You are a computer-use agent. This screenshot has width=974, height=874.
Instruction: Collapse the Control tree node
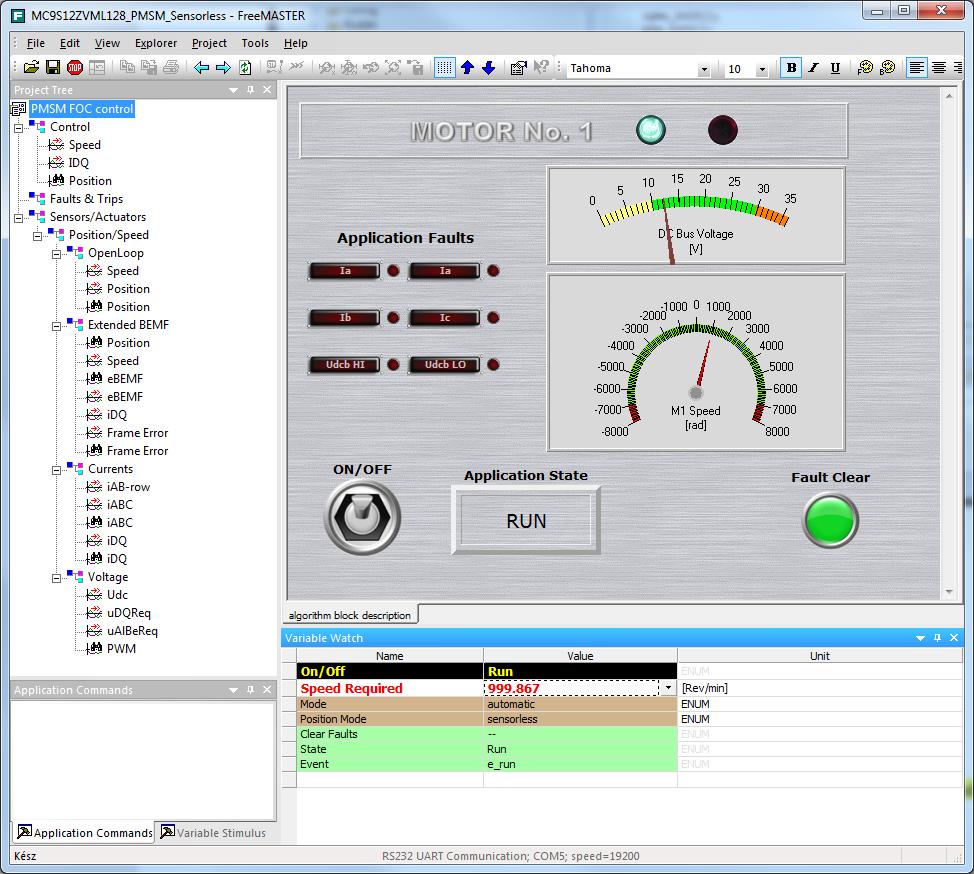(19, 128)
